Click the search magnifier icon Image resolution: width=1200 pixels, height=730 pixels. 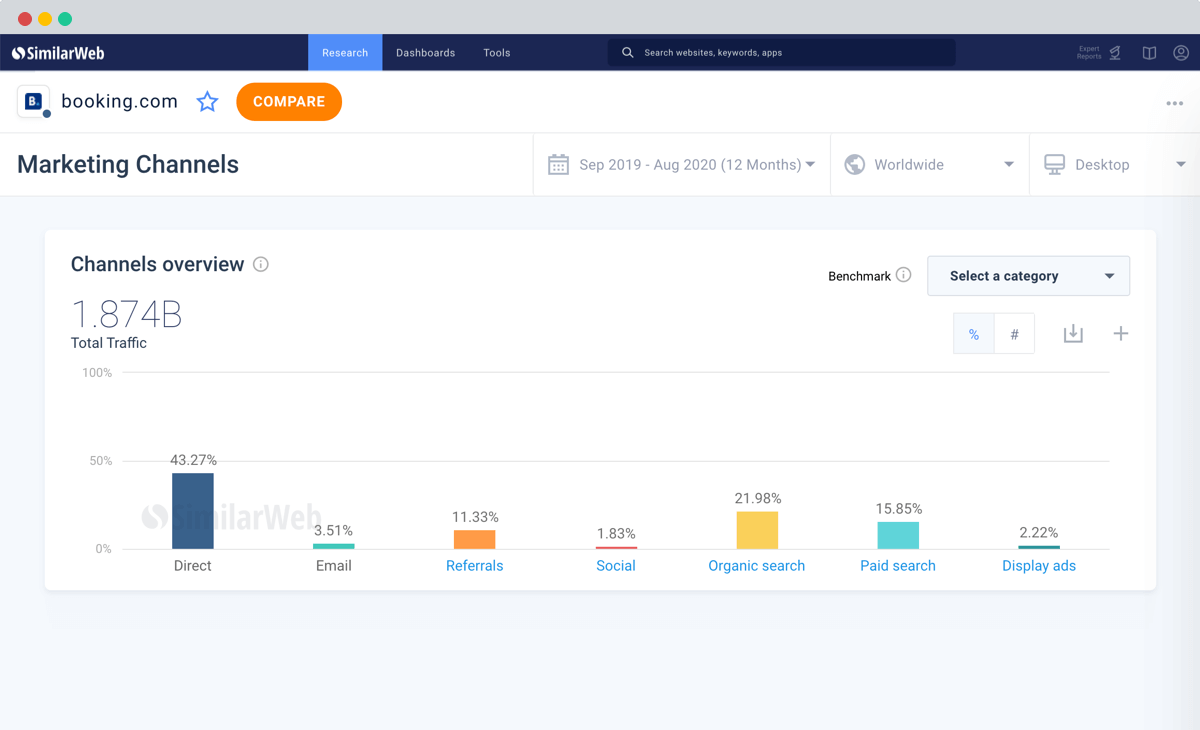[627, 53]
